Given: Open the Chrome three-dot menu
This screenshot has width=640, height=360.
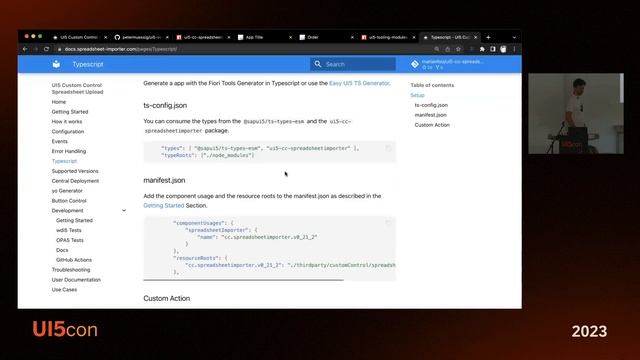Looking at the screenshot, I should tap(514, 49).
